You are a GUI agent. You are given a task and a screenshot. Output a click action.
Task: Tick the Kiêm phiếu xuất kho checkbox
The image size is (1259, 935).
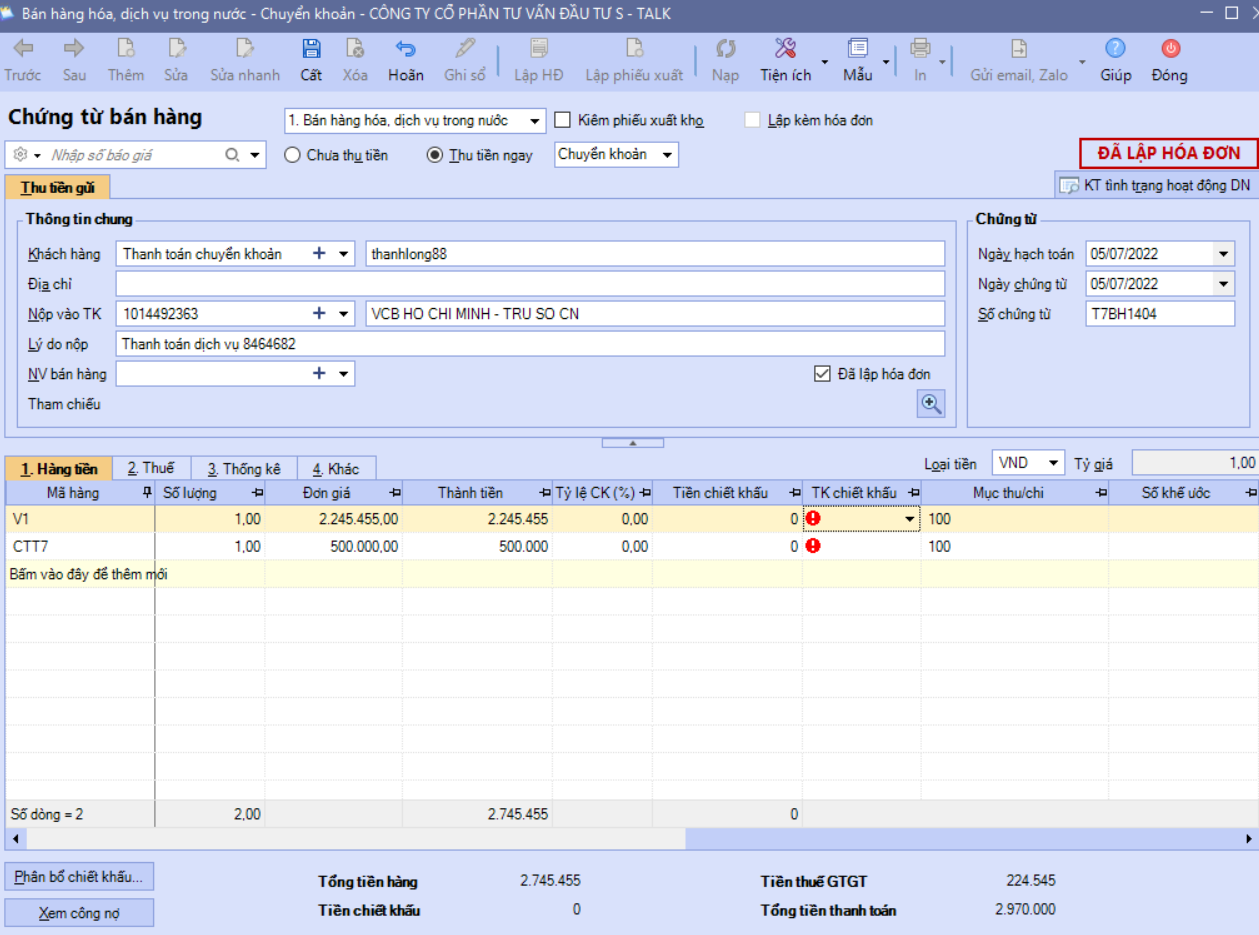pyautogui.click(x=562, y=120)
